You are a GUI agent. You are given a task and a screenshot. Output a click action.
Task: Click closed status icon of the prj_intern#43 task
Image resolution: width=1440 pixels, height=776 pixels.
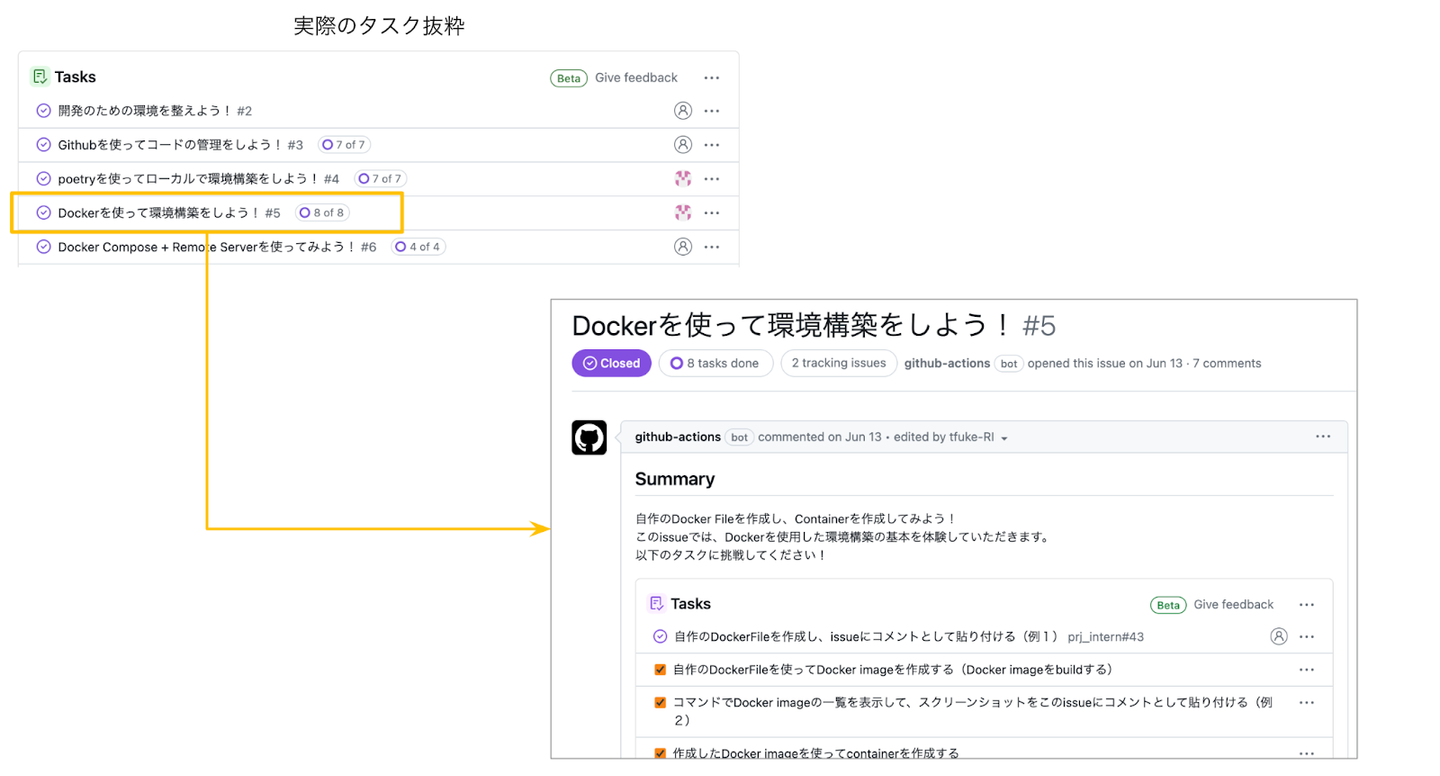pos(660,637)
